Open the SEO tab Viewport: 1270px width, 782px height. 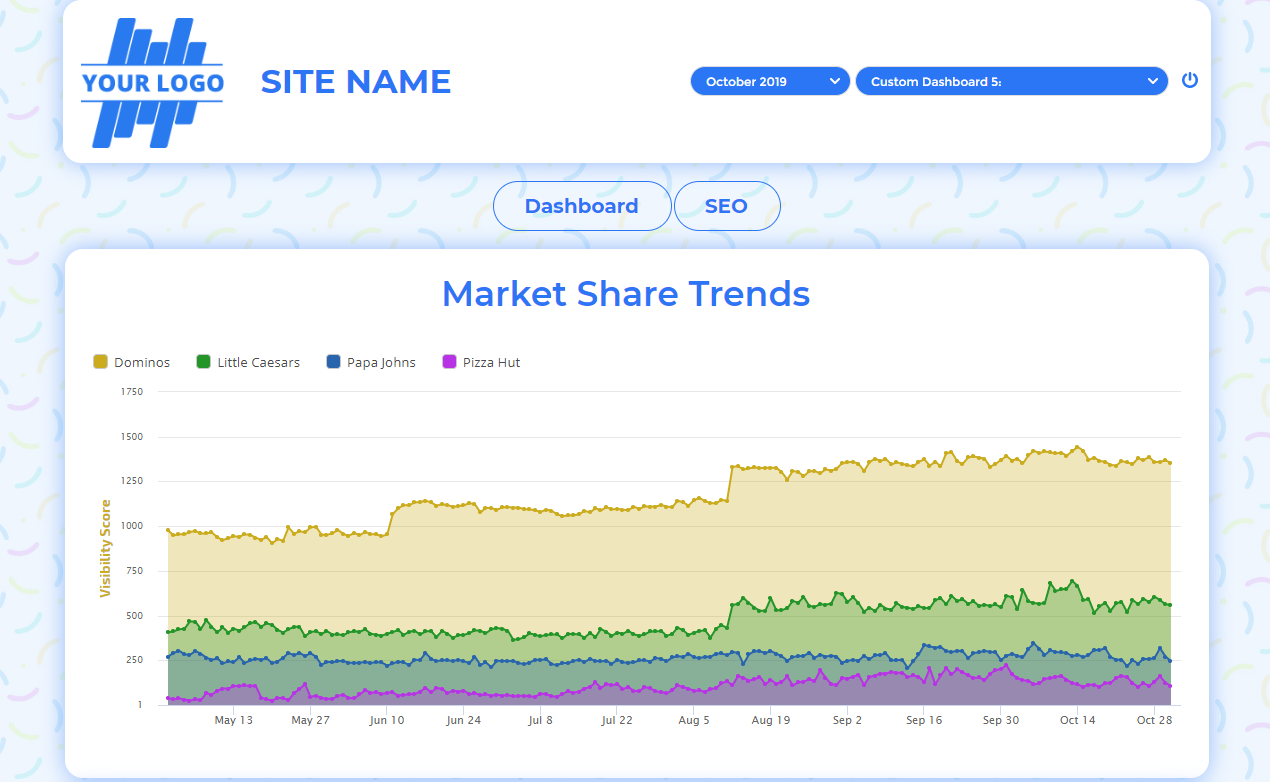click(726, 206)
